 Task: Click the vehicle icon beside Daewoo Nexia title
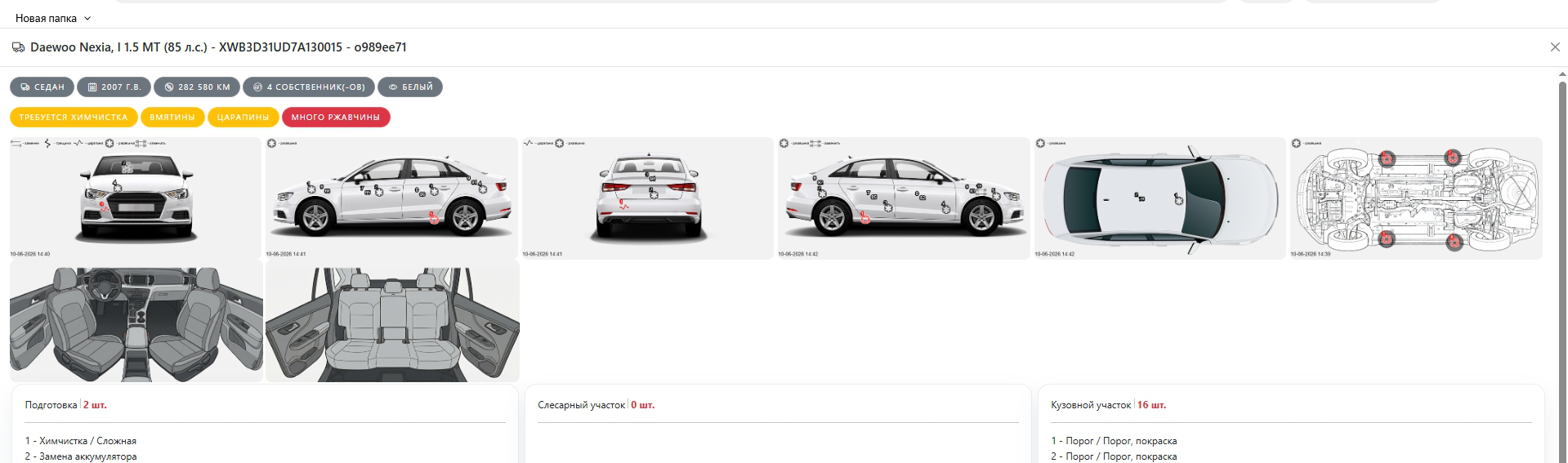tap(18, 47)
